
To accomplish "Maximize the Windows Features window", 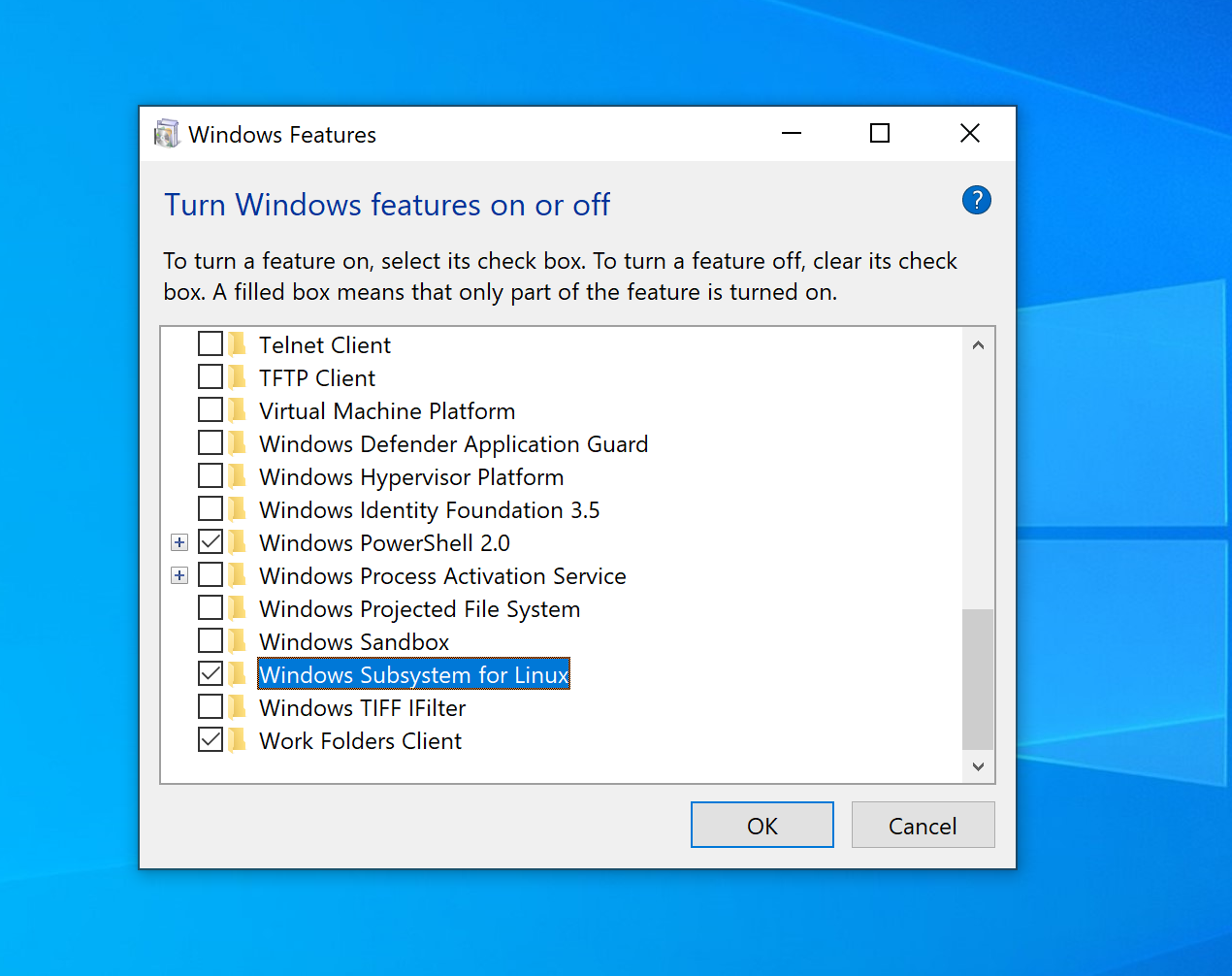I will point(880,133).
